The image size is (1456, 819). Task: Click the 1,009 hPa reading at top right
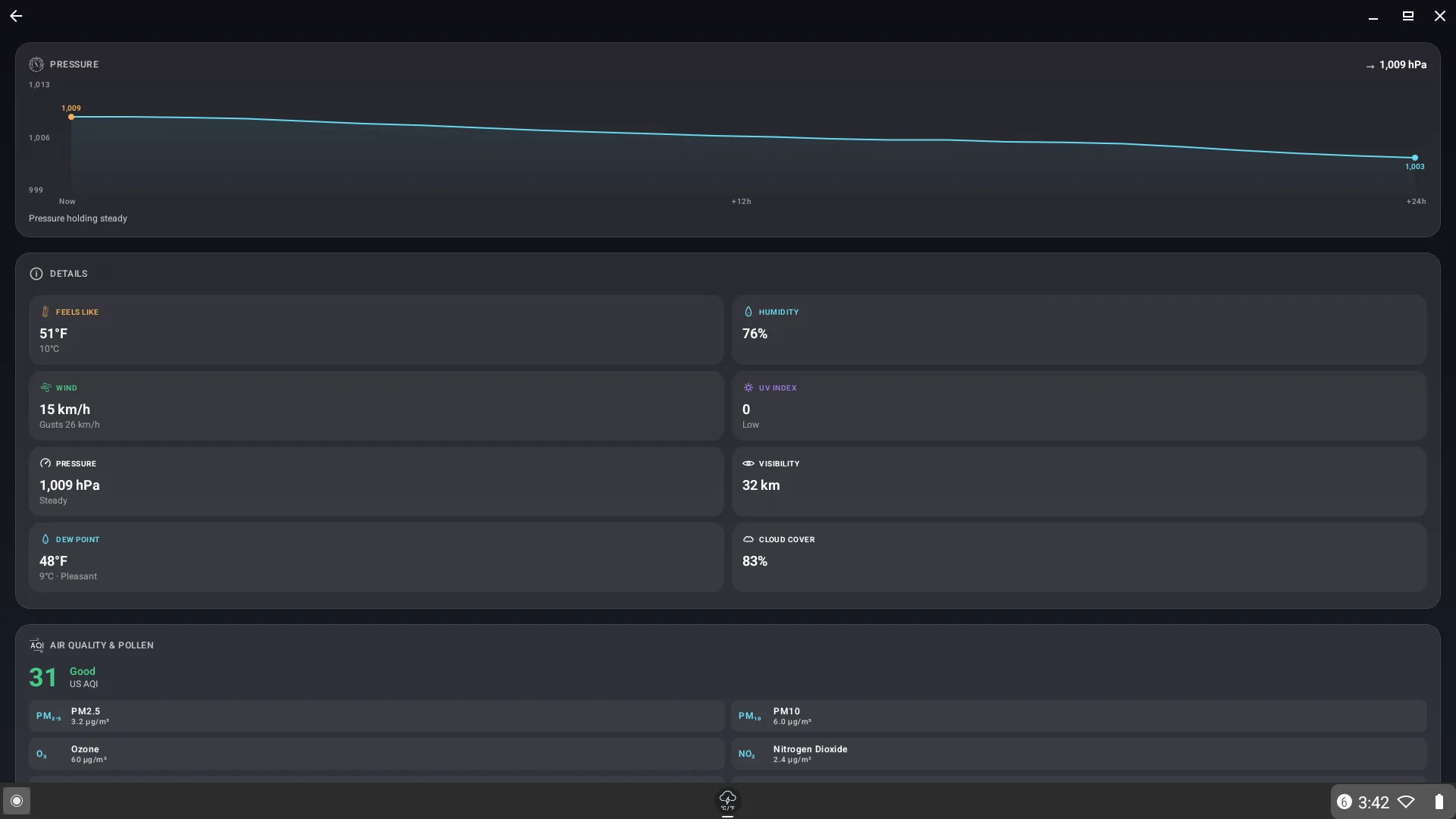1403,65
